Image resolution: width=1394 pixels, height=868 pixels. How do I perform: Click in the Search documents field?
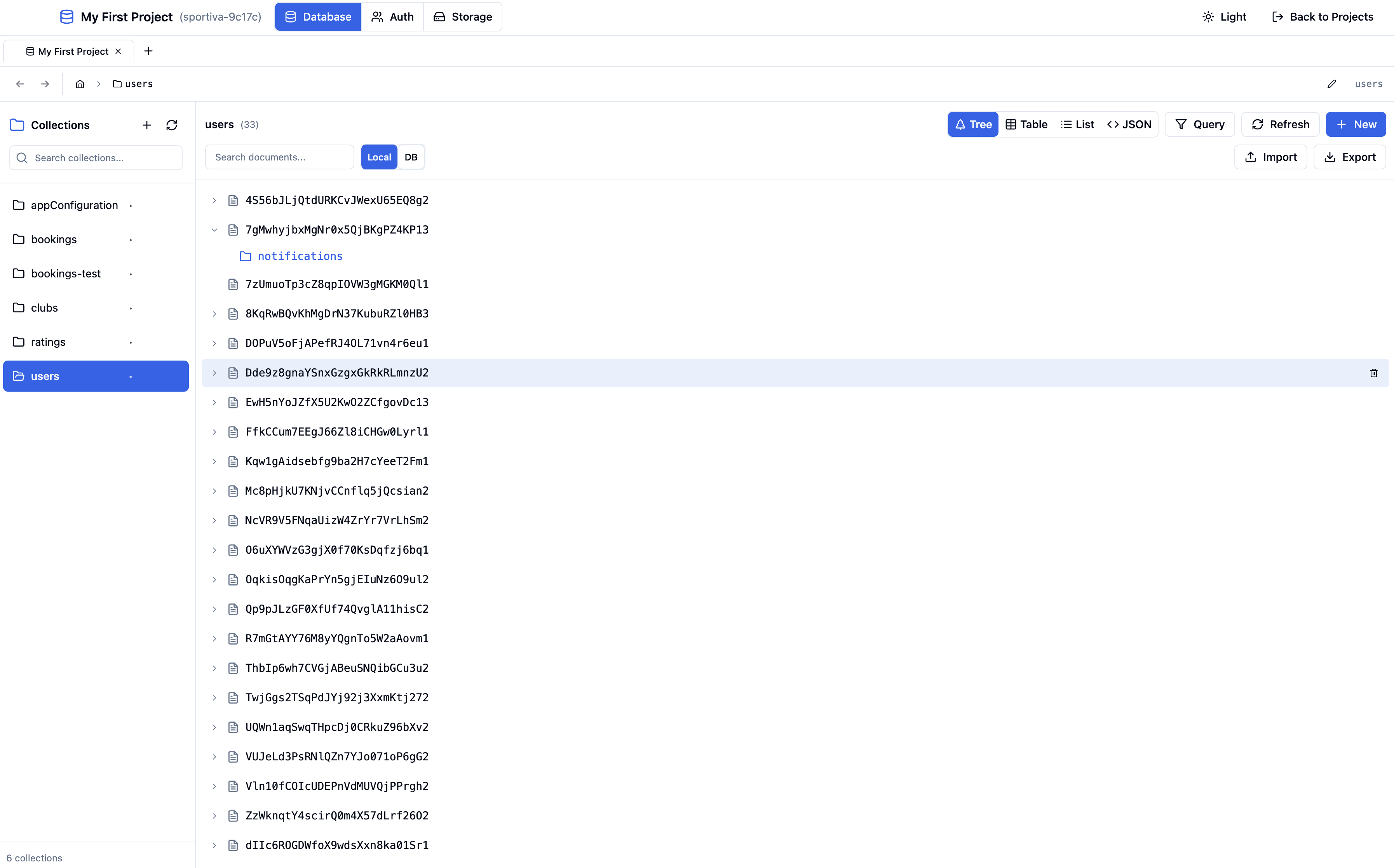coord(279,157)
